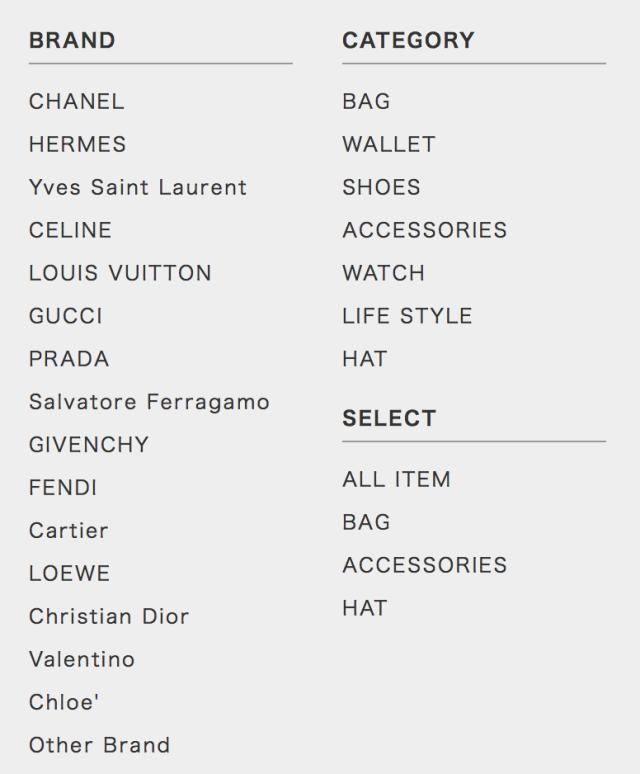Open HAT under the Category section

[x=364, y=359]
